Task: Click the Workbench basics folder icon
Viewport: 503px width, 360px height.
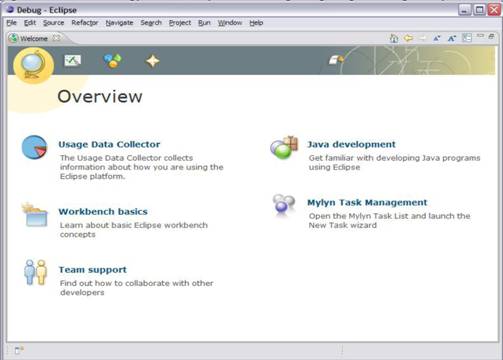Action: pyautogui.click(x=35, y=215)
